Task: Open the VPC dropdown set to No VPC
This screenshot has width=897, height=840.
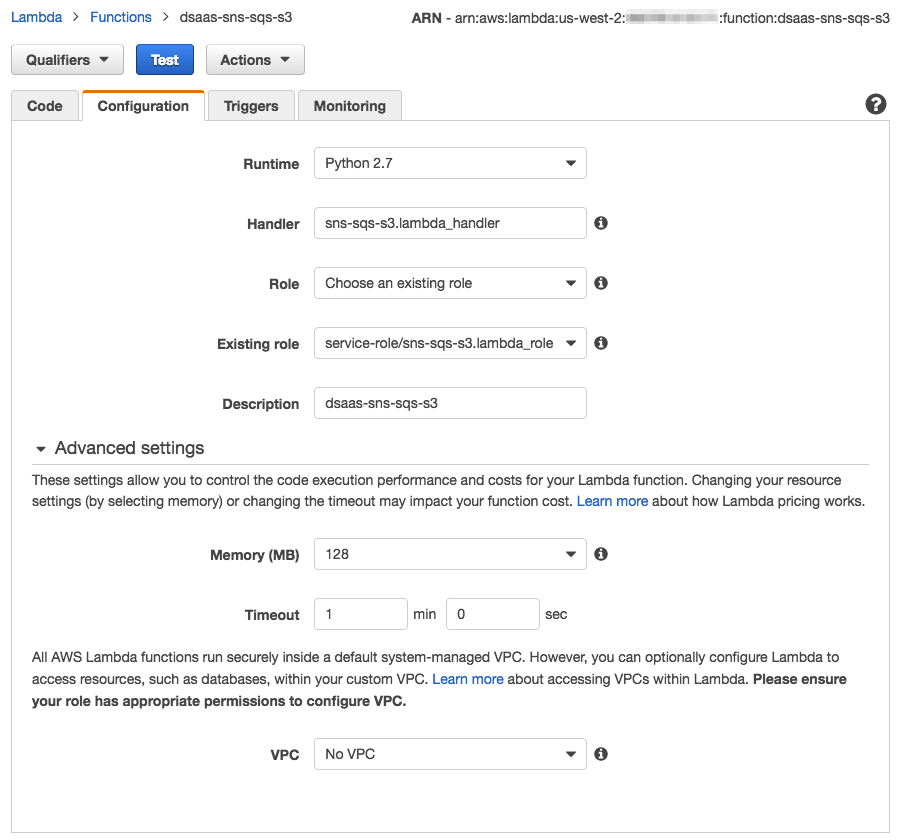Action: tap(449, 754)
